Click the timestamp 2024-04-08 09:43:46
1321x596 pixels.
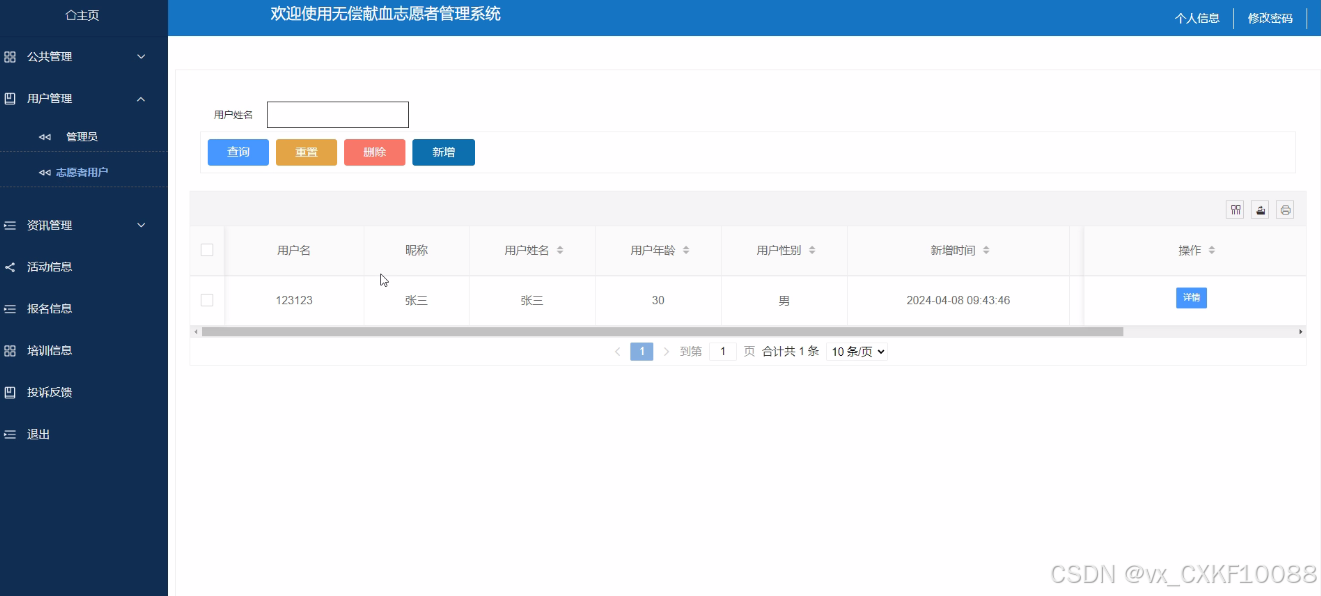pos(958,301)
